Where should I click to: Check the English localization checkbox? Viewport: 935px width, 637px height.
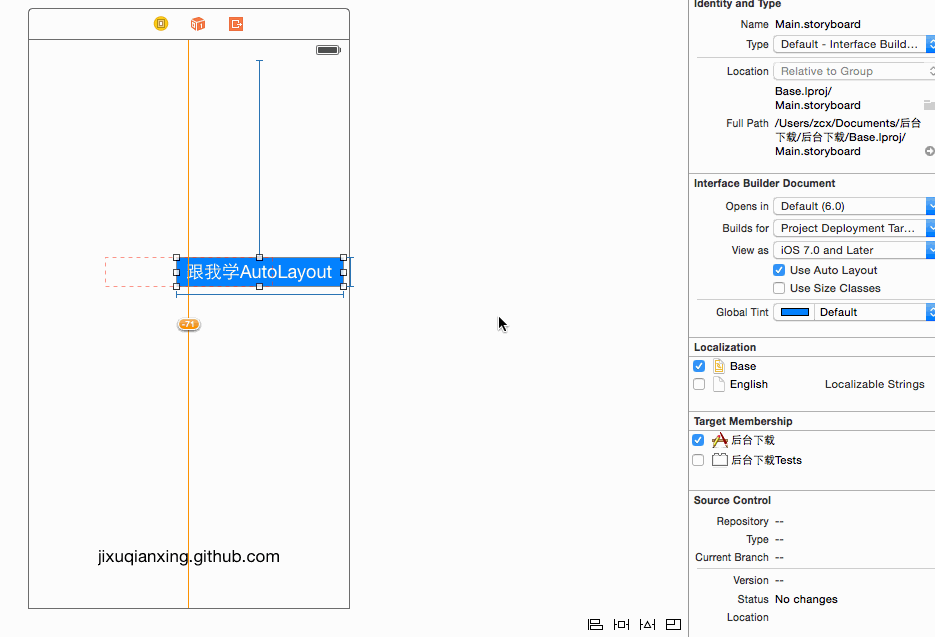coord(699,384)
